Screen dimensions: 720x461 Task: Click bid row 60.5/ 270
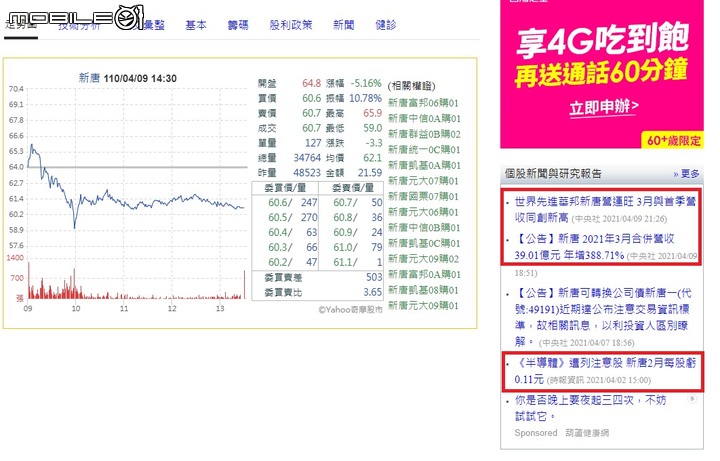coord(292,217)
